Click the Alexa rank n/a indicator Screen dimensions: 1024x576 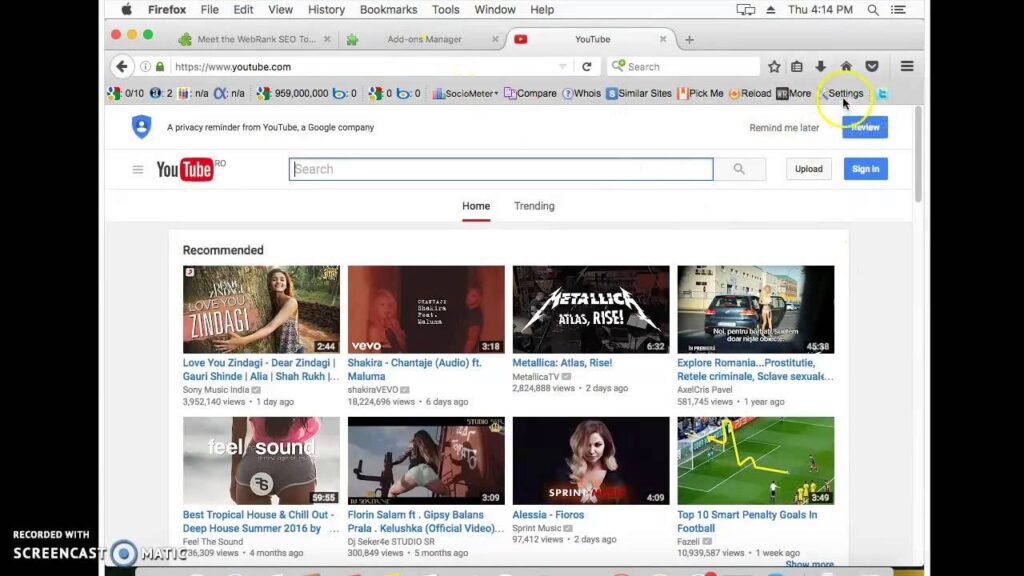pos(229,93)
